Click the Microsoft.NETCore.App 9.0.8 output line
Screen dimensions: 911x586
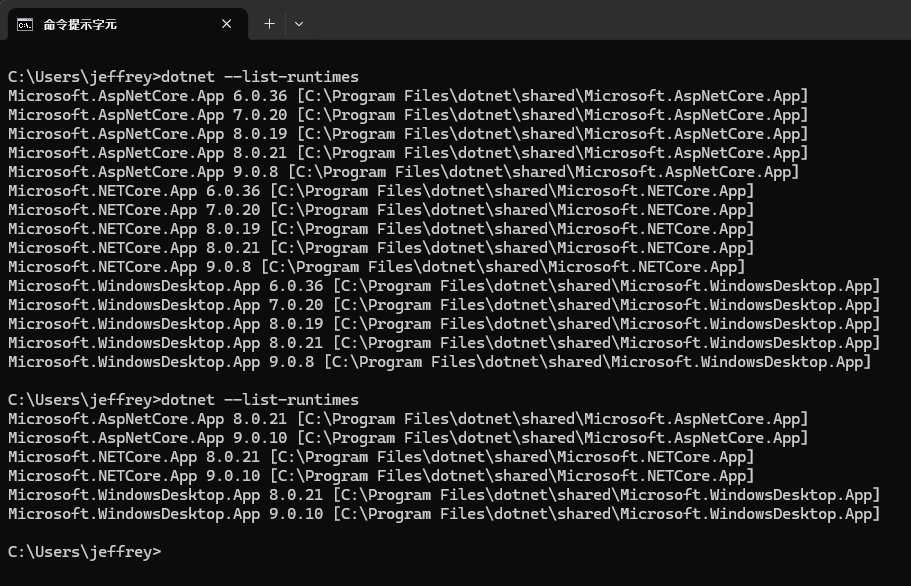click(376, 267)
